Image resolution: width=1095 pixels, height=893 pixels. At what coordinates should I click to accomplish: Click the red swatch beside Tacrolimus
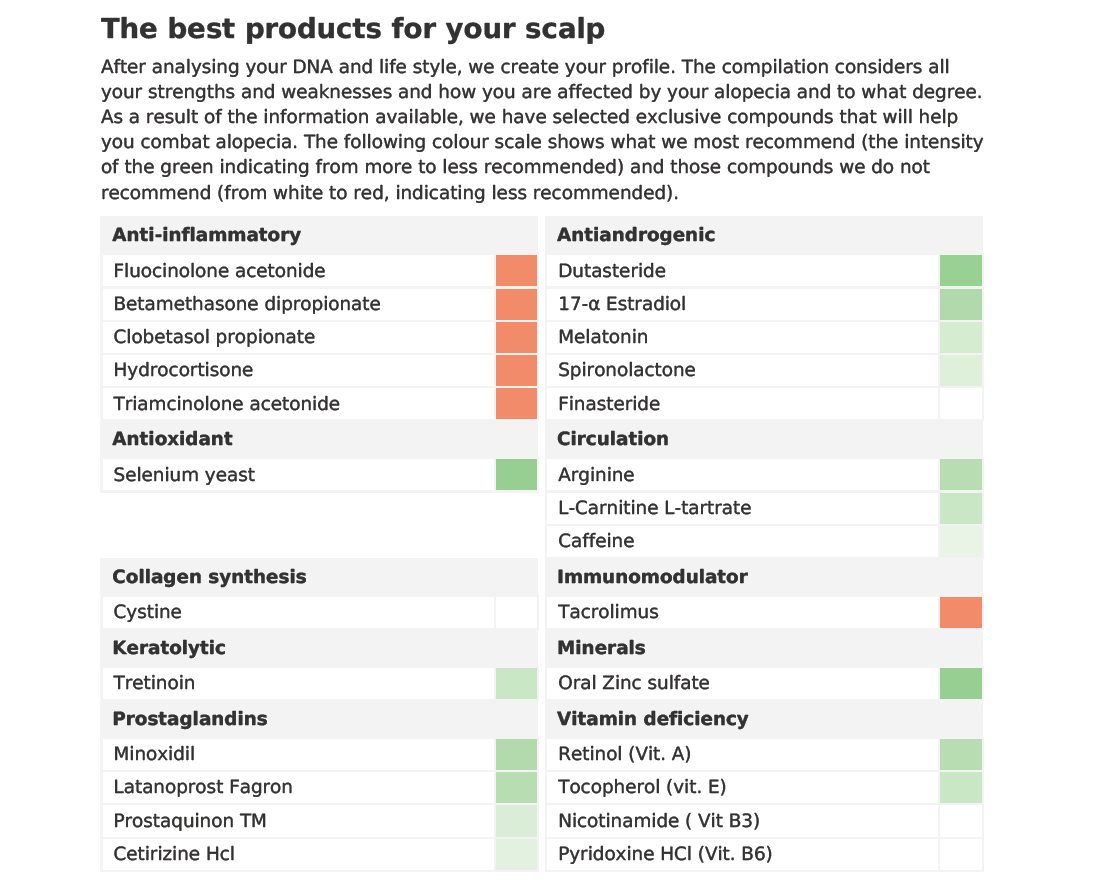pyautogui.click(x=960, y=612)
